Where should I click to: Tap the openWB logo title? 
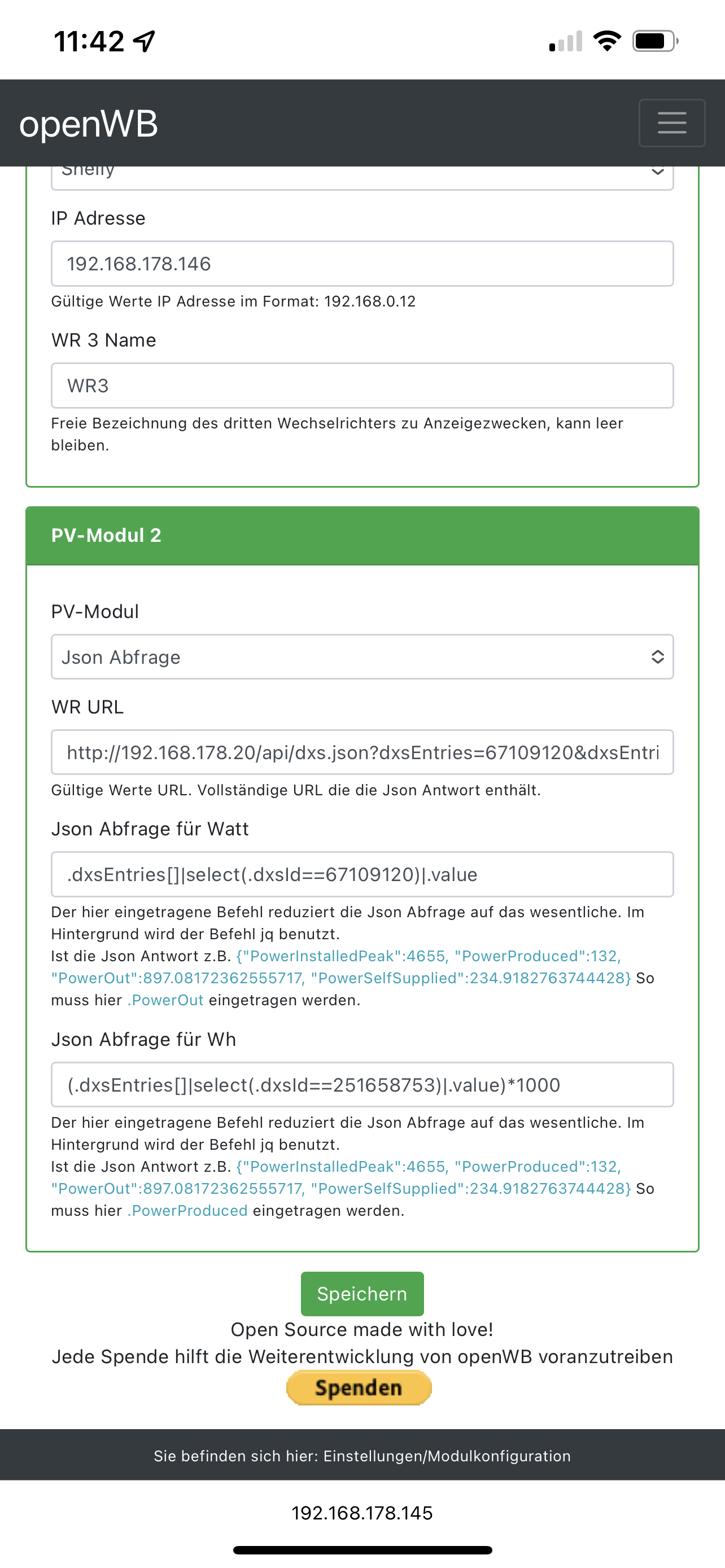click(89, 124)
